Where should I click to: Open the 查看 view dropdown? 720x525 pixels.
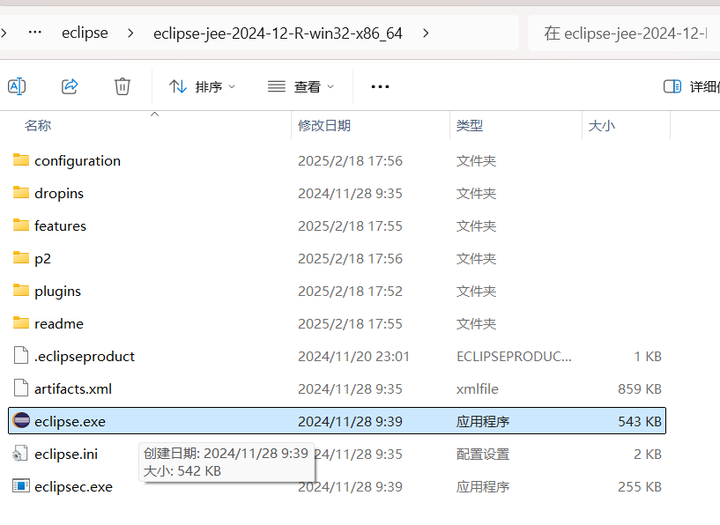point(301,86)
